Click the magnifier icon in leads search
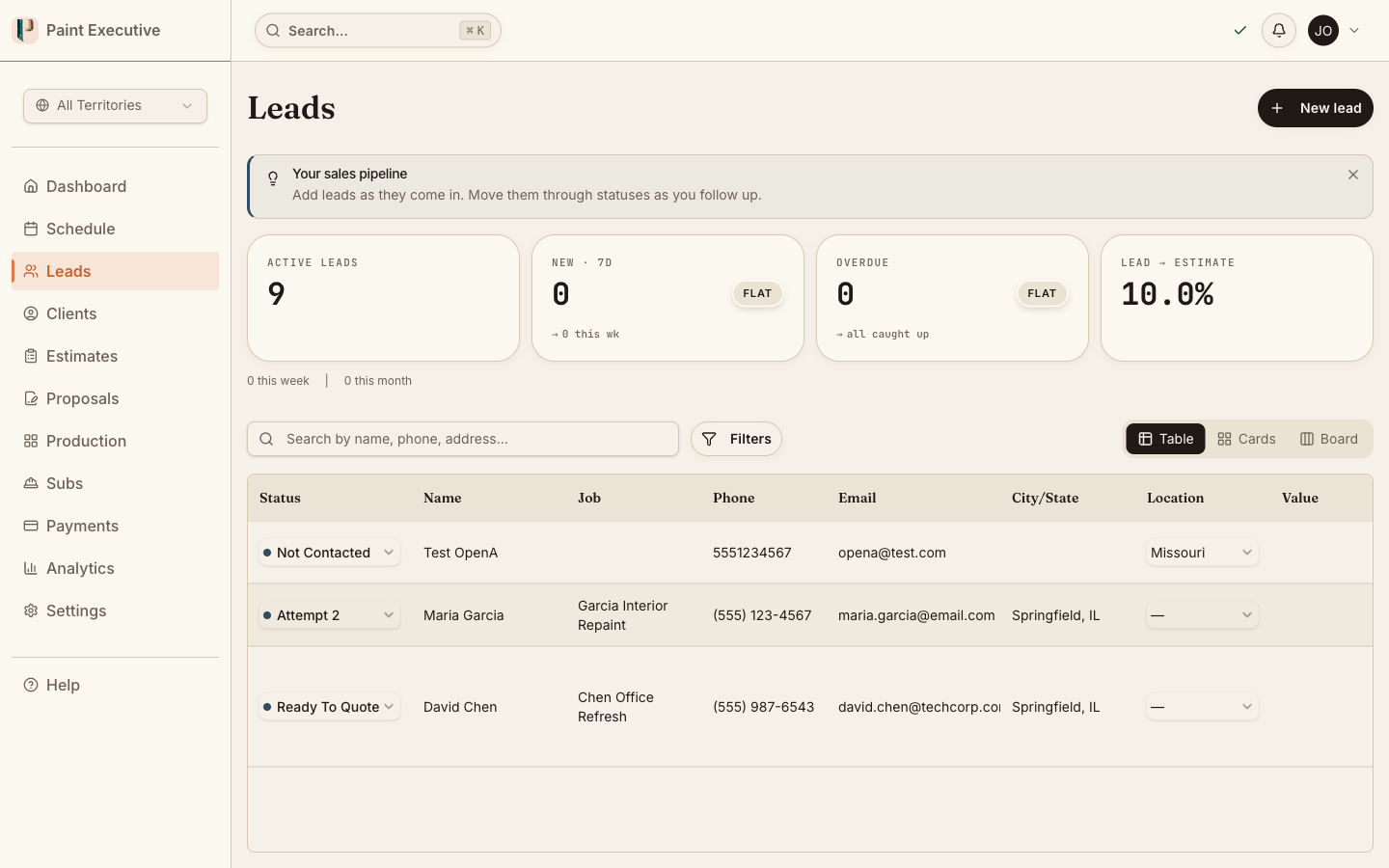The height and width of the screenshot is (868, 1389). [266, 439]
